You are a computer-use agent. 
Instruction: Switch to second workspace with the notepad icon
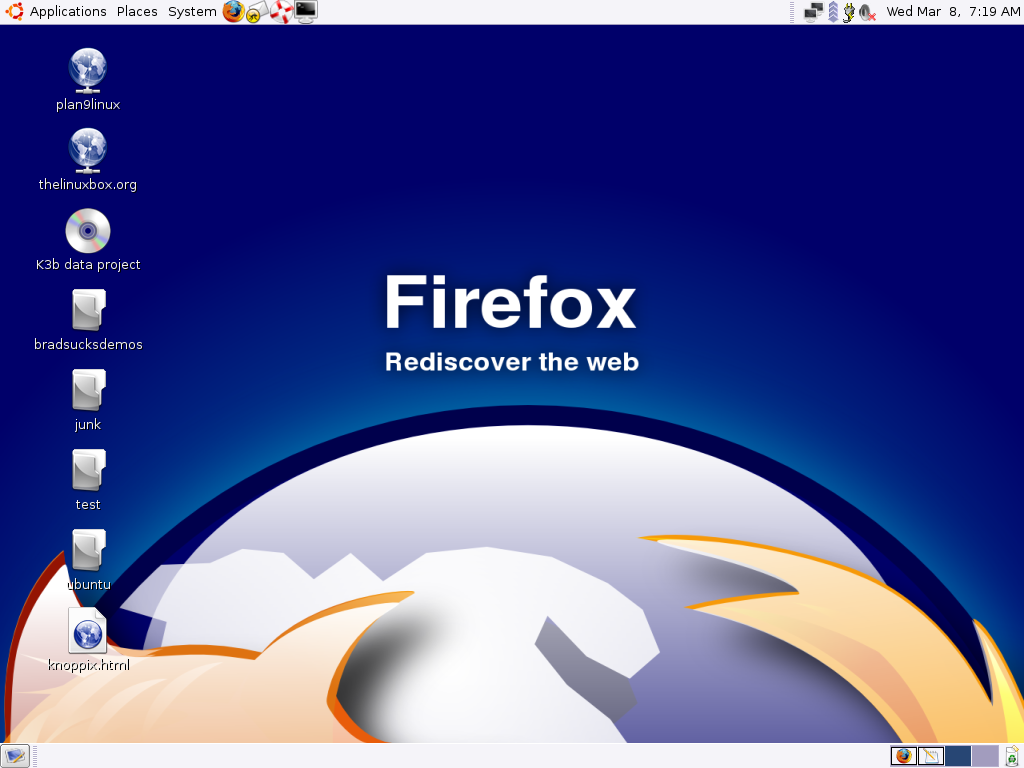click(x=931, y=756)
